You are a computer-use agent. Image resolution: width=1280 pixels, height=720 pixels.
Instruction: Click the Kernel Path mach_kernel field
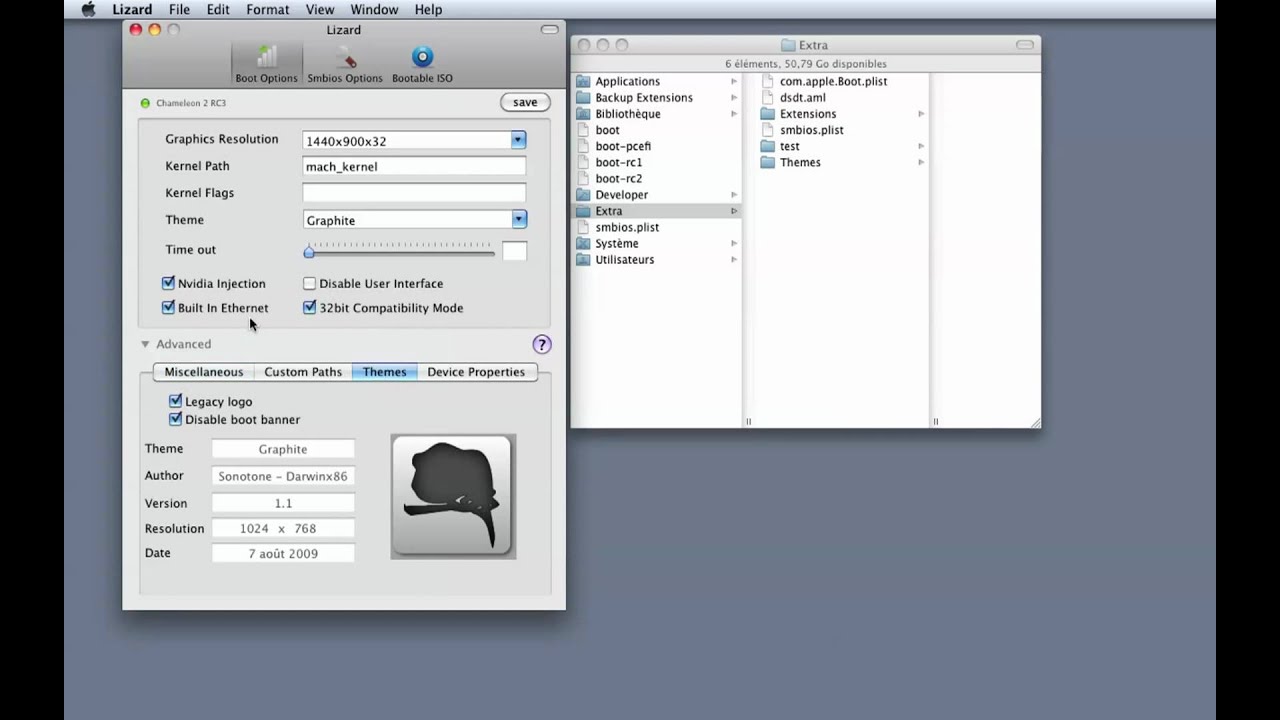[x=414, y=166]
